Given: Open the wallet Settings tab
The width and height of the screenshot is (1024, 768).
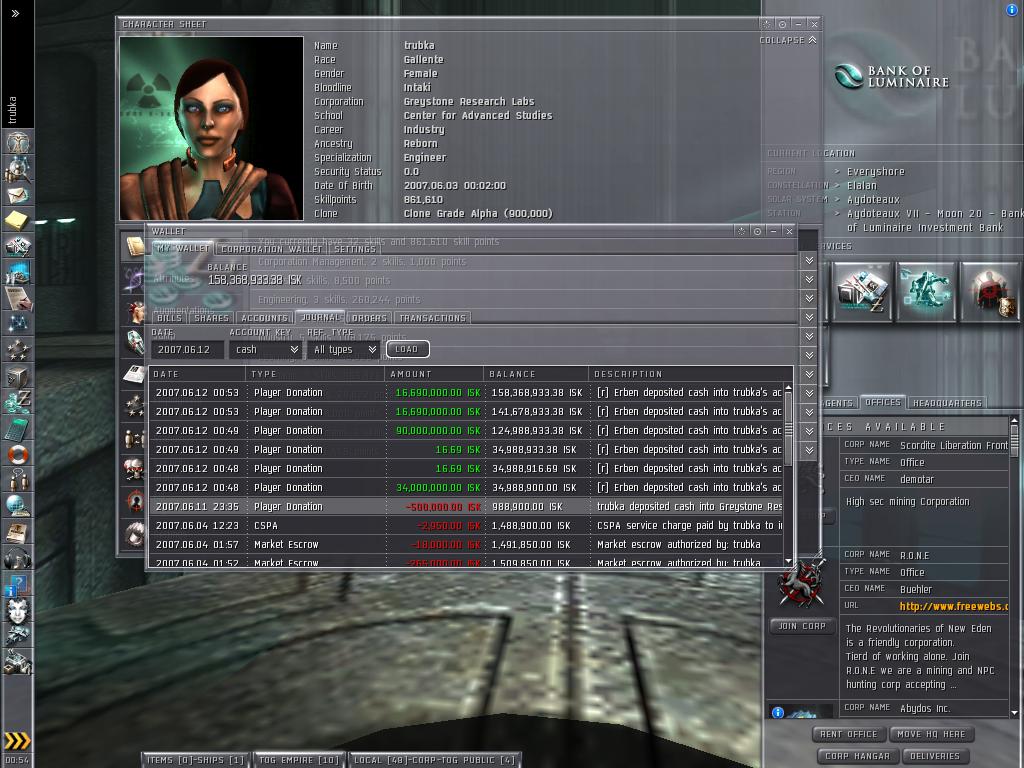Looking at the screenshot, I should pyautogui.click(x=355, y=249).
